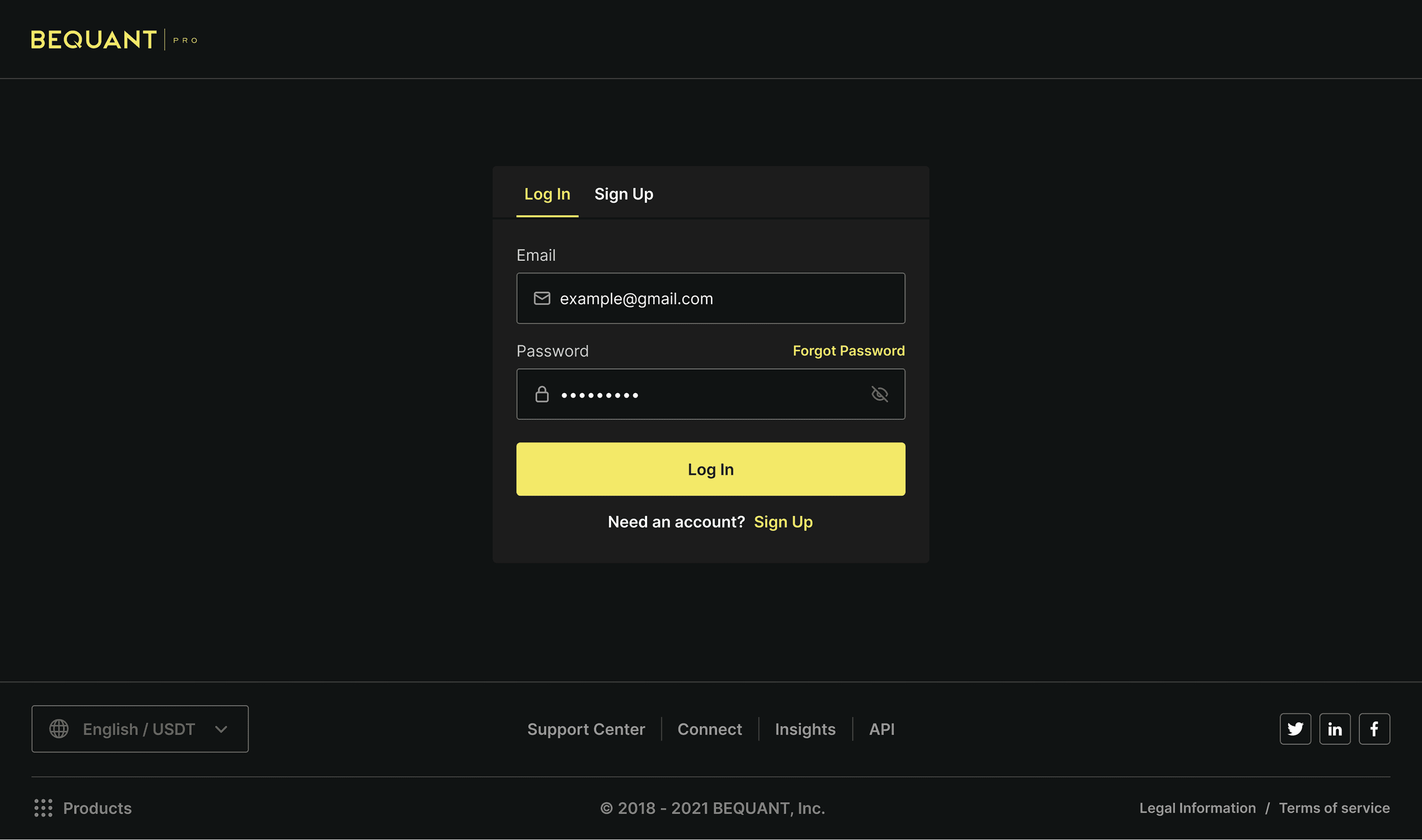The width and height of the screenshot is (1422, 840).
Task: Open the Support Center footer link
Action: pos(586,729)
